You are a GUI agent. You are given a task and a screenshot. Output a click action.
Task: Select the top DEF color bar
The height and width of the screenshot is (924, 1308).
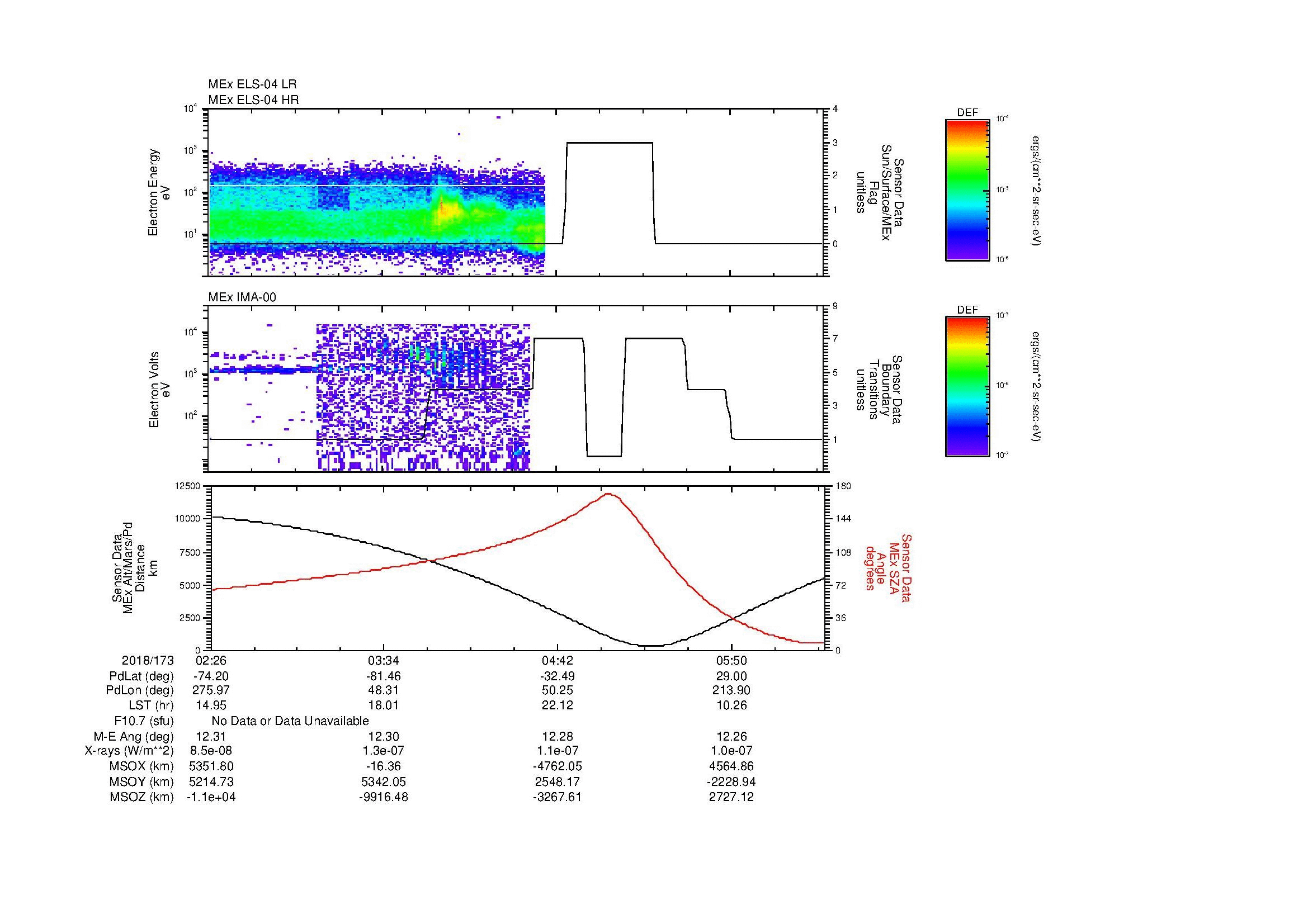point(967,189)
